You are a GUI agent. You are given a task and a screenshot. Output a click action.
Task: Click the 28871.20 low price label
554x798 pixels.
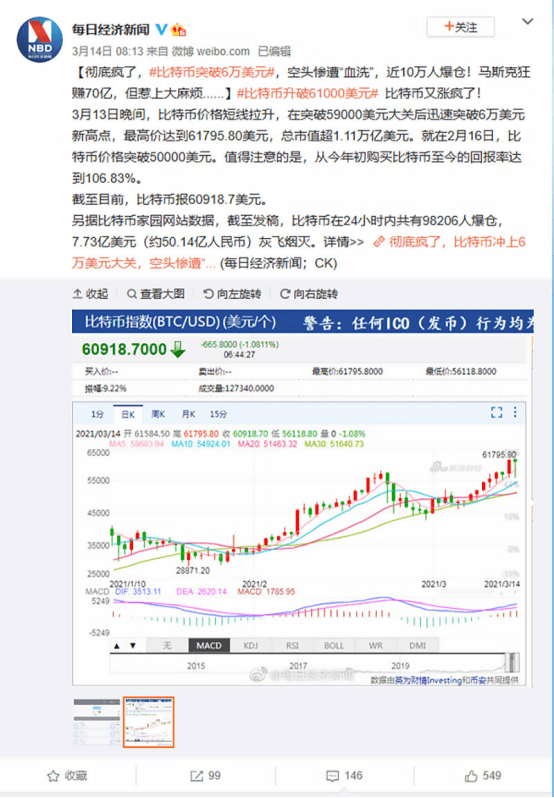click(193, 571)
